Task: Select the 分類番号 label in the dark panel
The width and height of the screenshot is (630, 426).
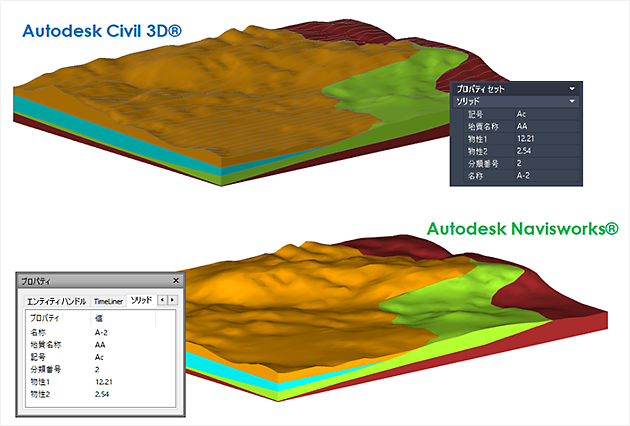Action: pyautogui.click(x=483, y=164)
